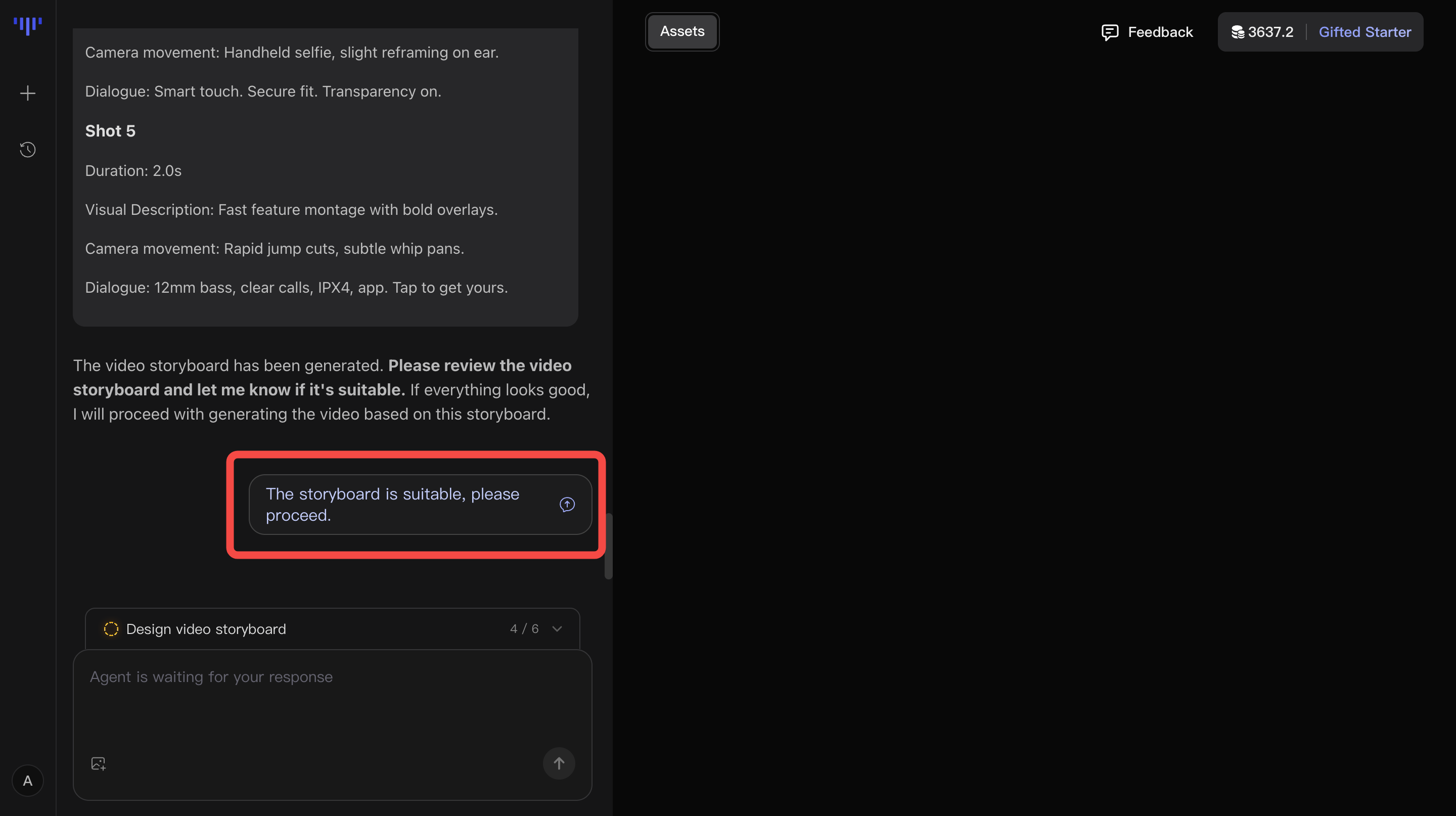
Task: Open the Assets tab
Action: 681,32
